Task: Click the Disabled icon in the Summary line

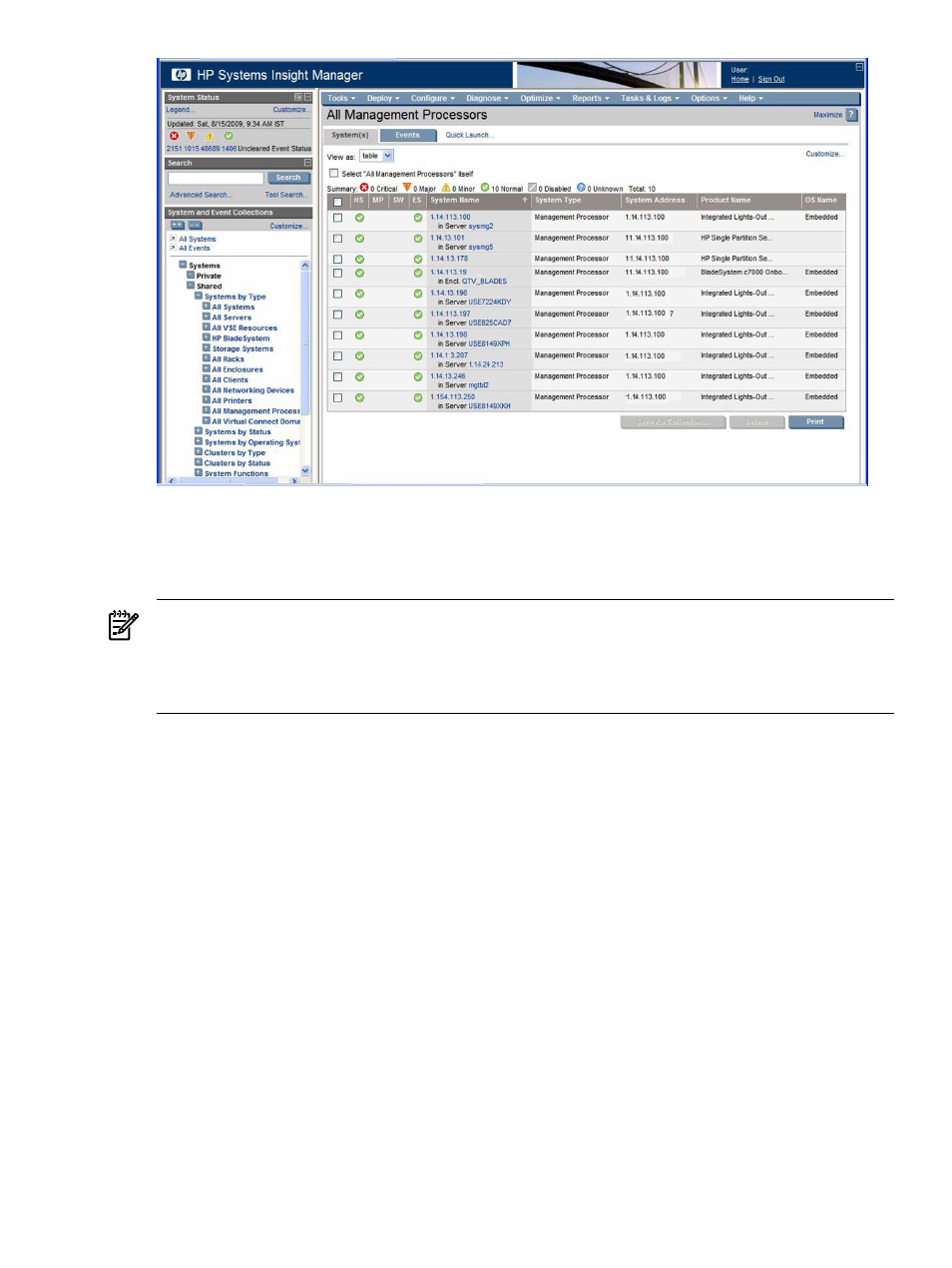Action: click(x=532, y=188)
